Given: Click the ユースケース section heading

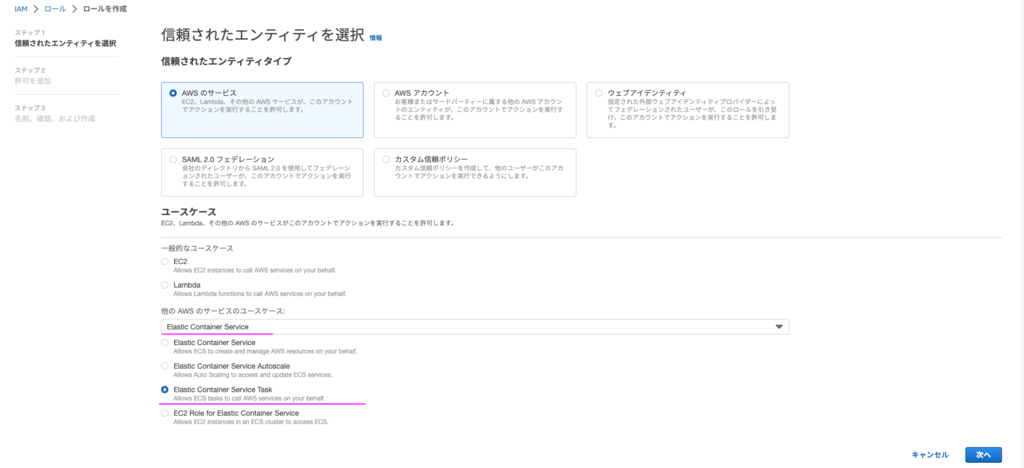Looking at the screenshot, I should tap(189, 211).
